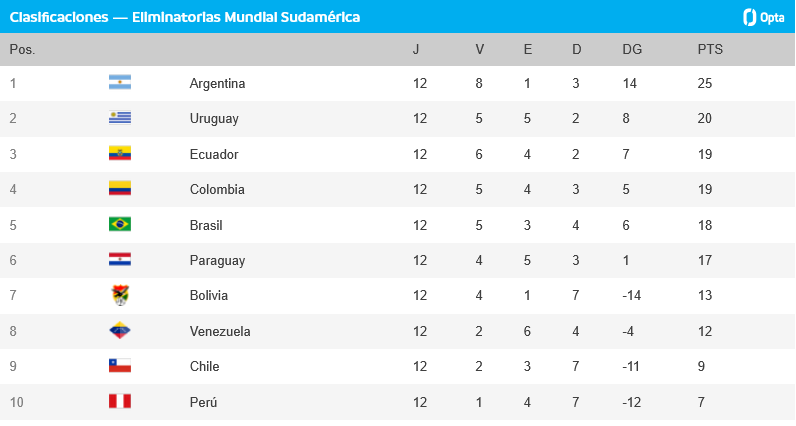Screen dimensions: 796x426
Task: Click the J column header
Action: 416,49
